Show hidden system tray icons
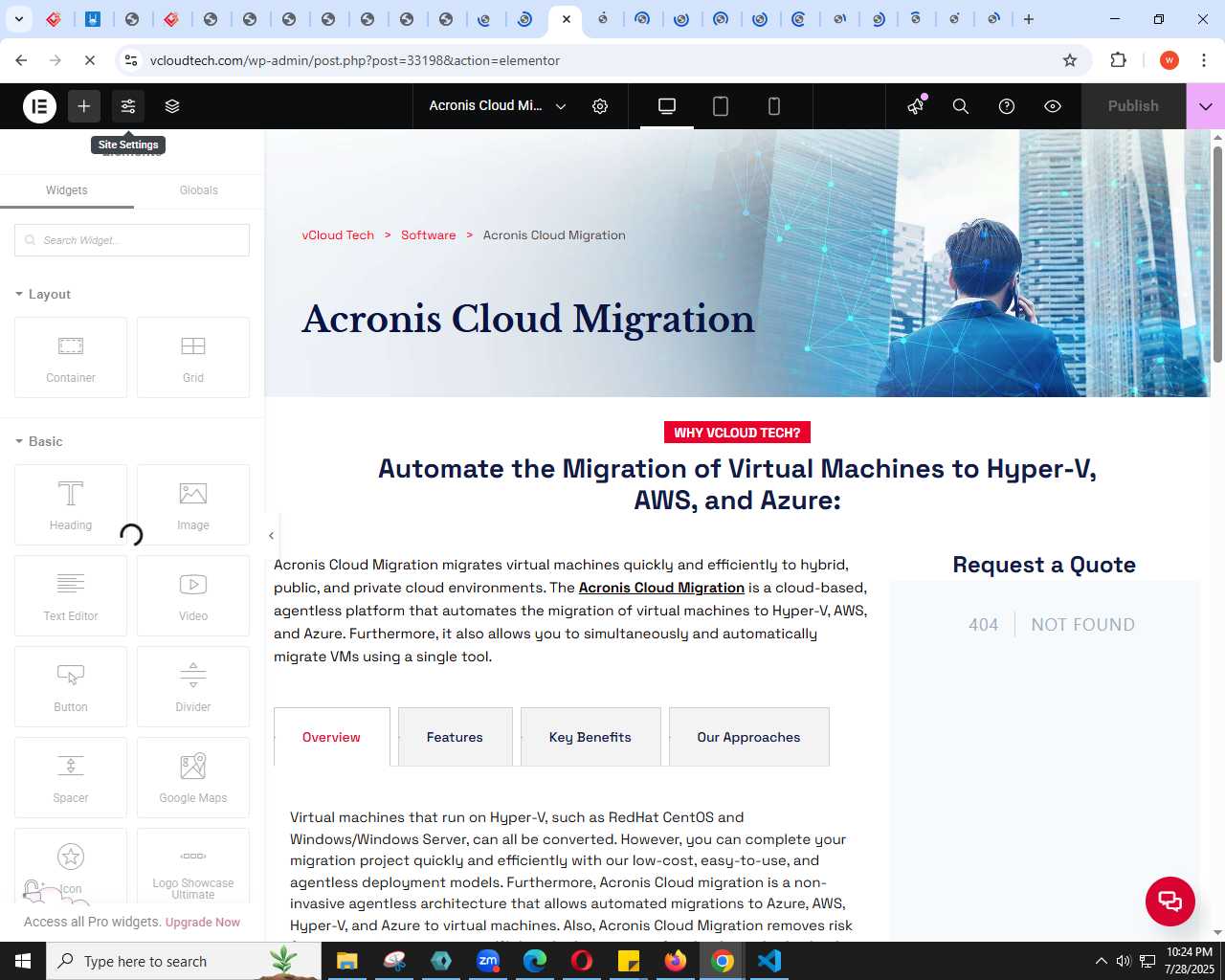This screenshot has height=980, width=1225. (1101, 961)
